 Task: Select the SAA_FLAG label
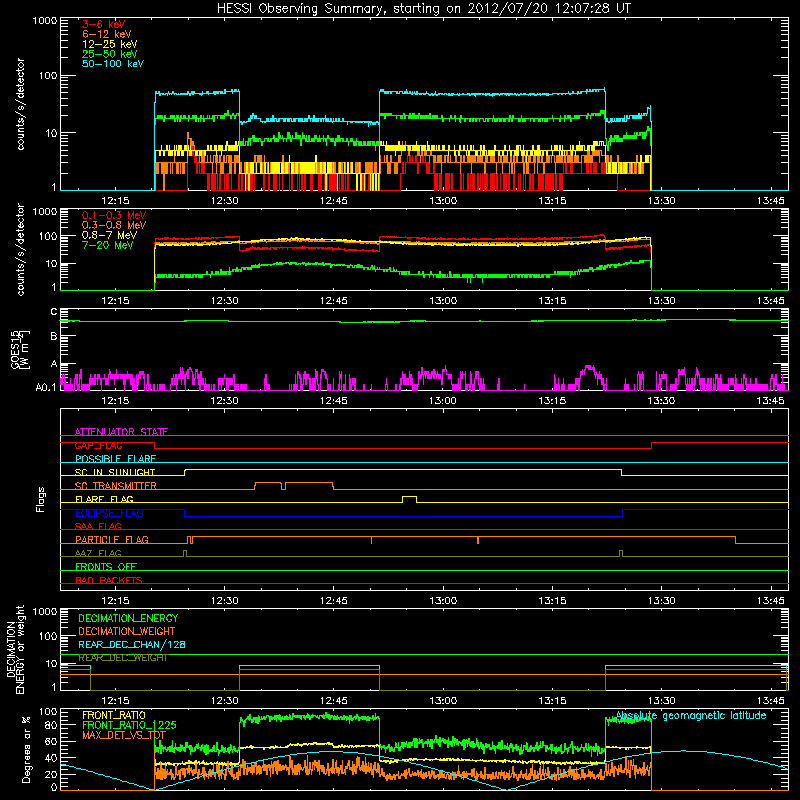tap(98, 526)
